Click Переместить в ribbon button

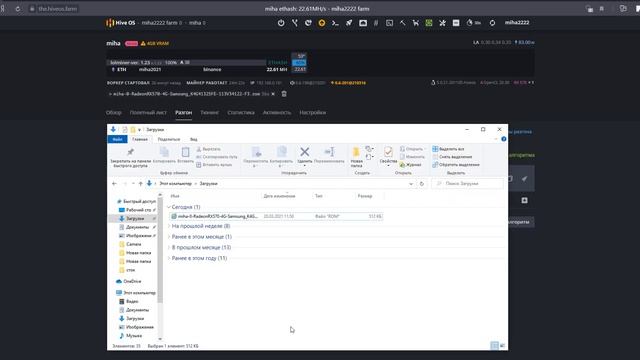click(256, 157)
